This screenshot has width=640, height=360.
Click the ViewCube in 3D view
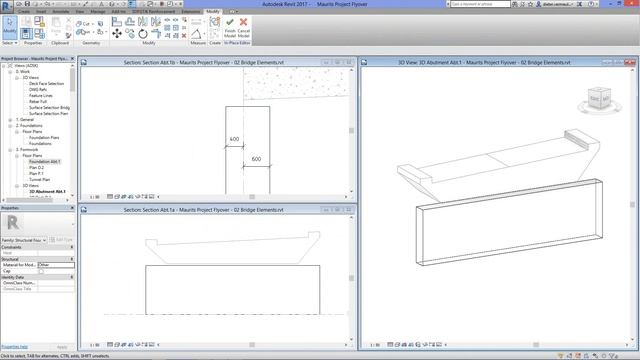pyautogui.click(x=599, y=99)
